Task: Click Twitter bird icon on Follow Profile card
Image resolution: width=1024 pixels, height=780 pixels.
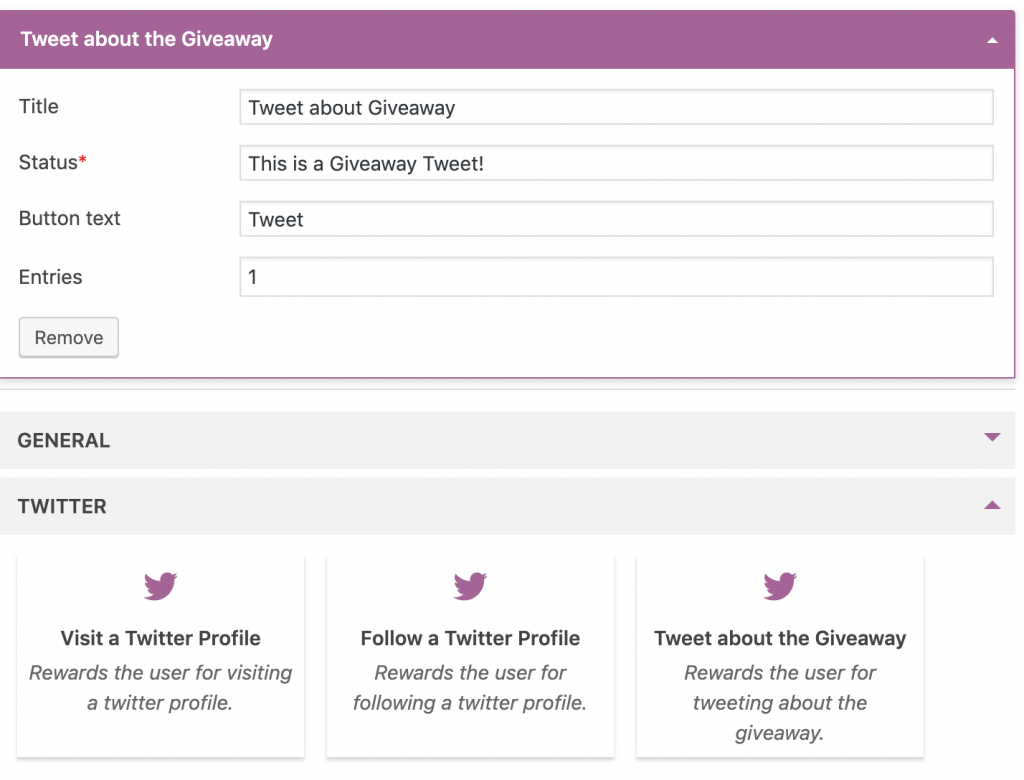Action: tap(470, 586)
